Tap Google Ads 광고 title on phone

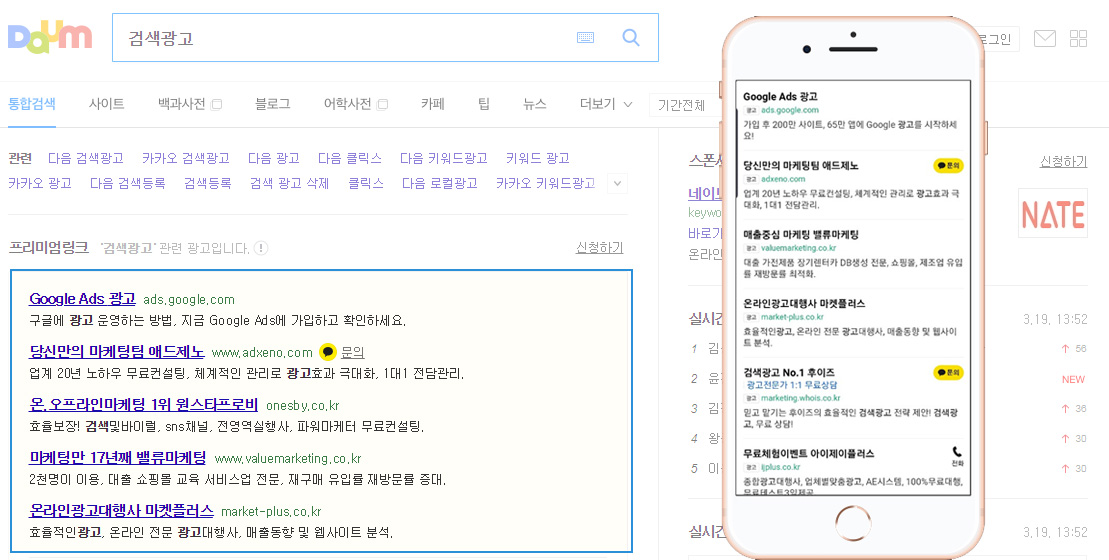pyautogui.click(x=780, y=96)
